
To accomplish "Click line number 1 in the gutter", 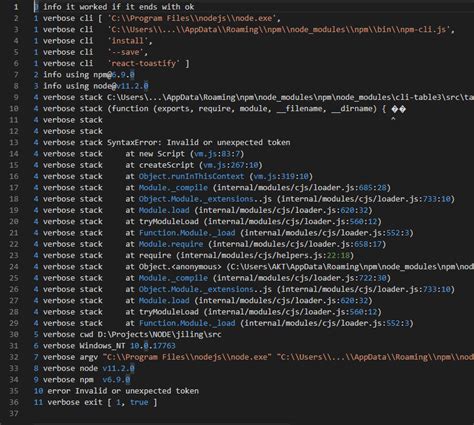I will click(x=16, y=7).
